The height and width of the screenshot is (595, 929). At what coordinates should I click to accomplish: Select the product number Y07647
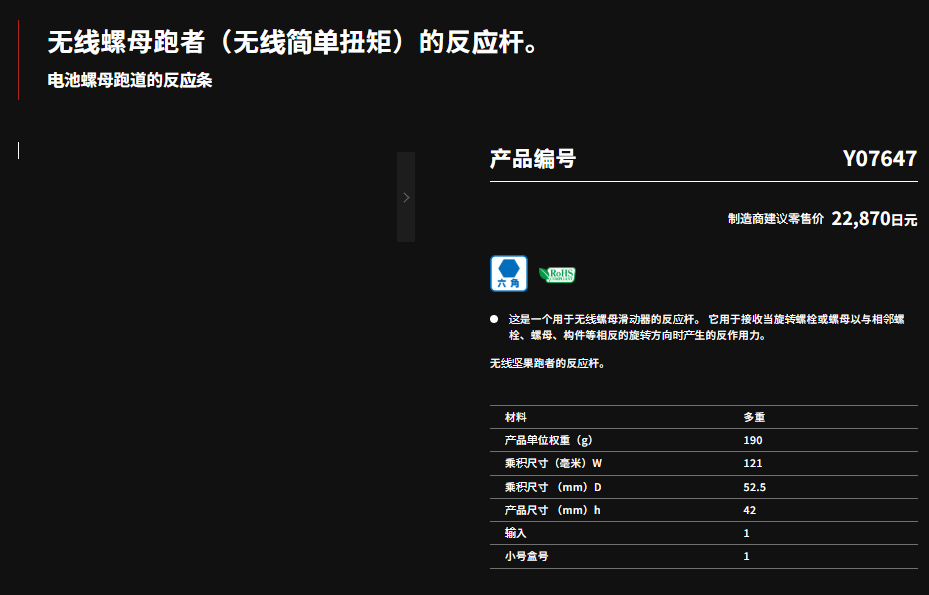tap(879, 159)
